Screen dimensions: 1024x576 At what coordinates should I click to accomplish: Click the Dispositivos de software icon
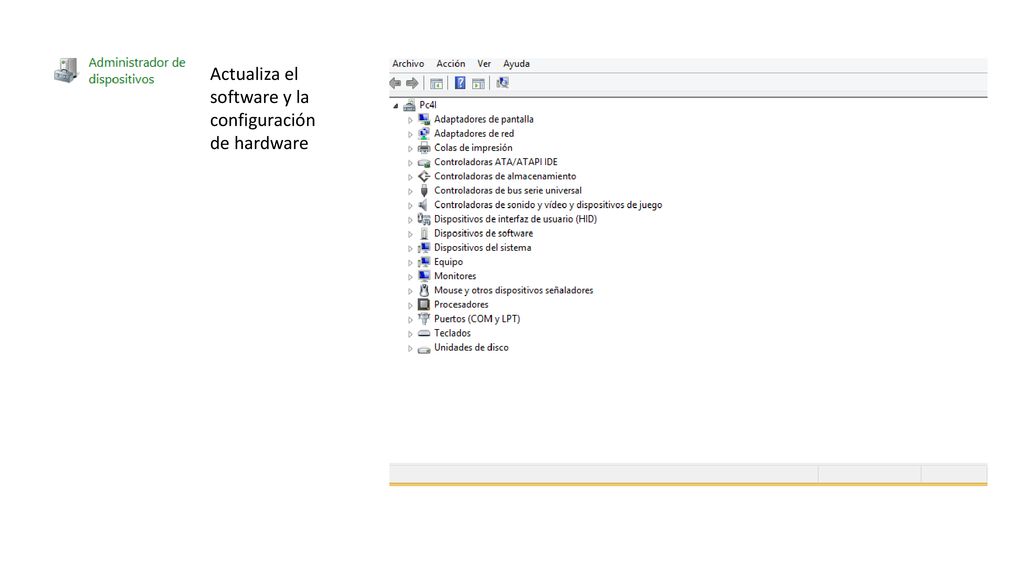(424, 234)
